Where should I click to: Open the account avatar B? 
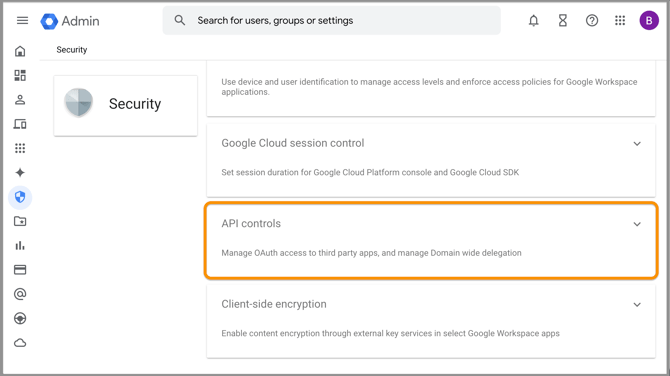click(x=649, y=21)
